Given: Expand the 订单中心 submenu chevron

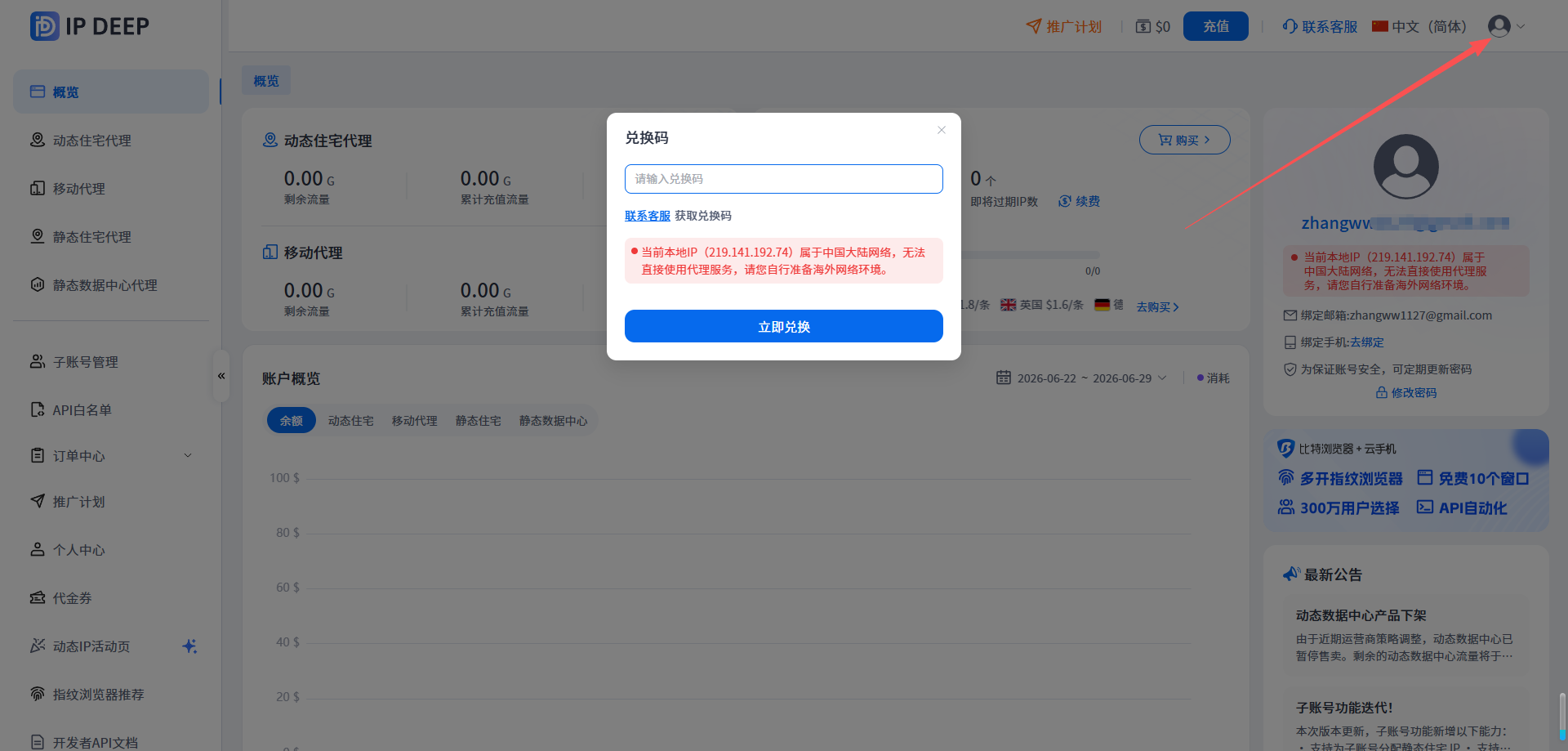Looking at the screenshot, I should (x=188, y=456).
